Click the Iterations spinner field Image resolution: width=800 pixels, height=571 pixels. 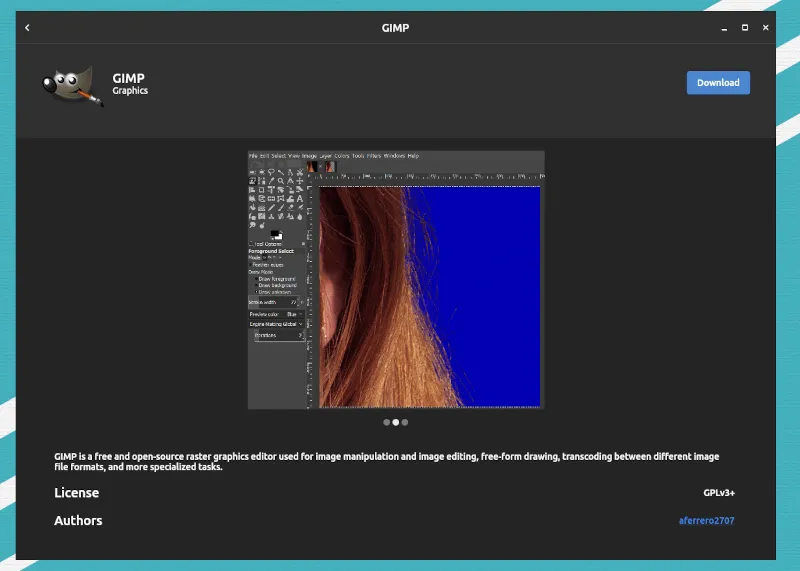(277, 336)
